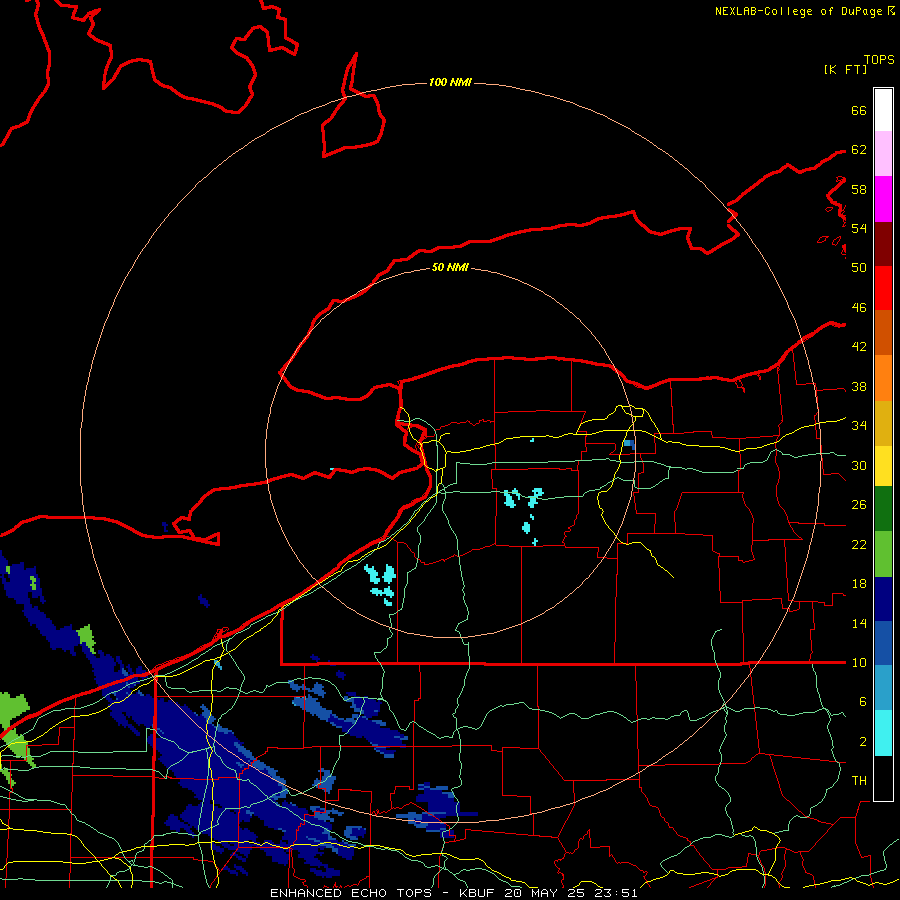Click the 26 legend label

tap(859, 505)
